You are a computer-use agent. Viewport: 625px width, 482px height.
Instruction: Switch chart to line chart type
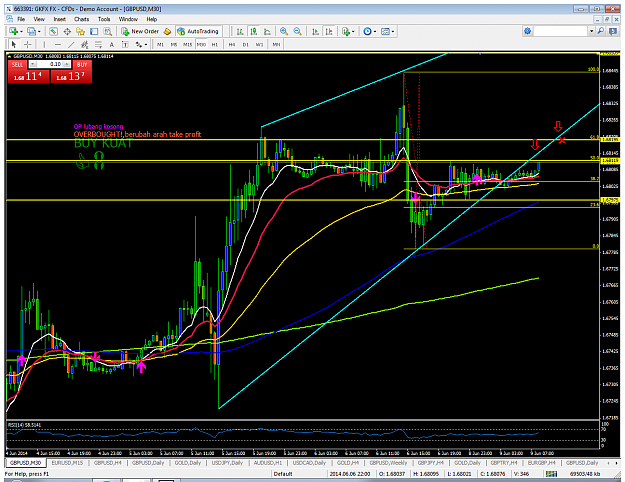[267, 31]
